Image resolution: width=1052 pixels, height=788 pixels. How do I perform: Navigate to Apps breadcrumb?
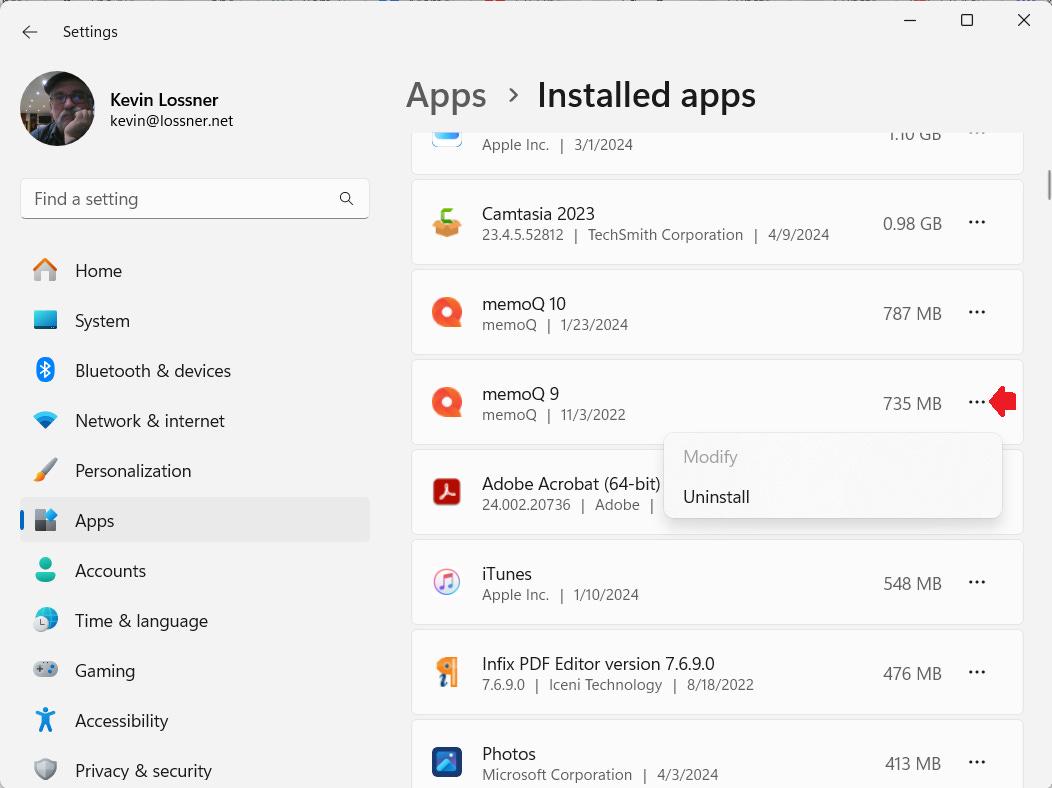(446, 95)
